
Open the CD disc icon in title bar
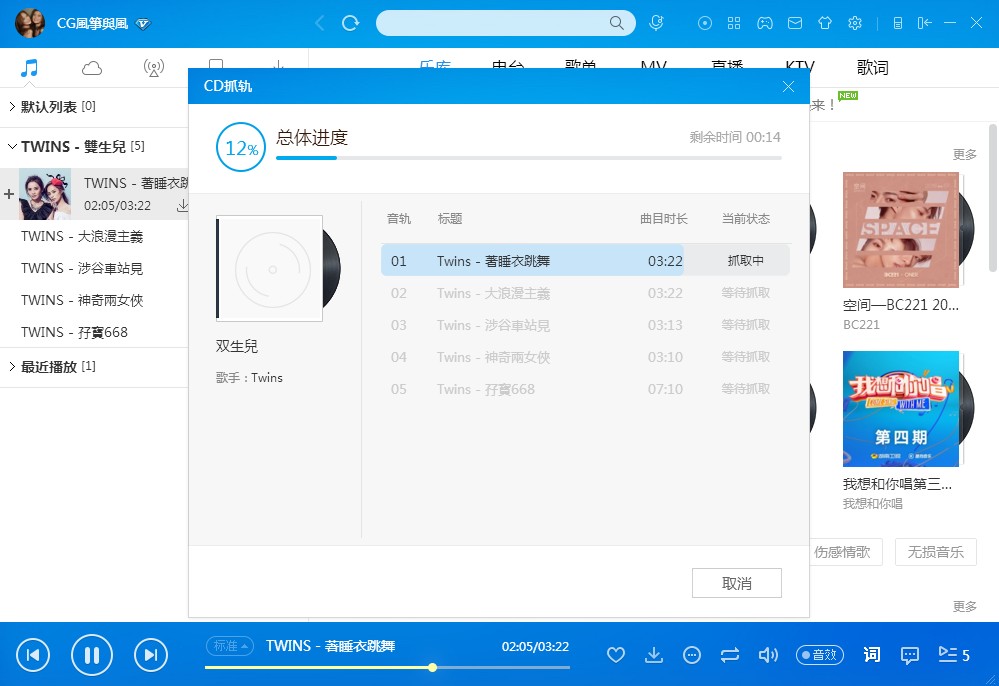pos(705,24)
